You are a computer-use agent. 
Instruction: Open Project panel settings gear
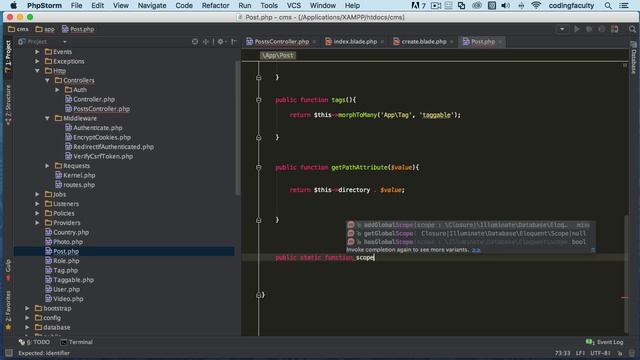pyautogui.click(x=221, y=42)
